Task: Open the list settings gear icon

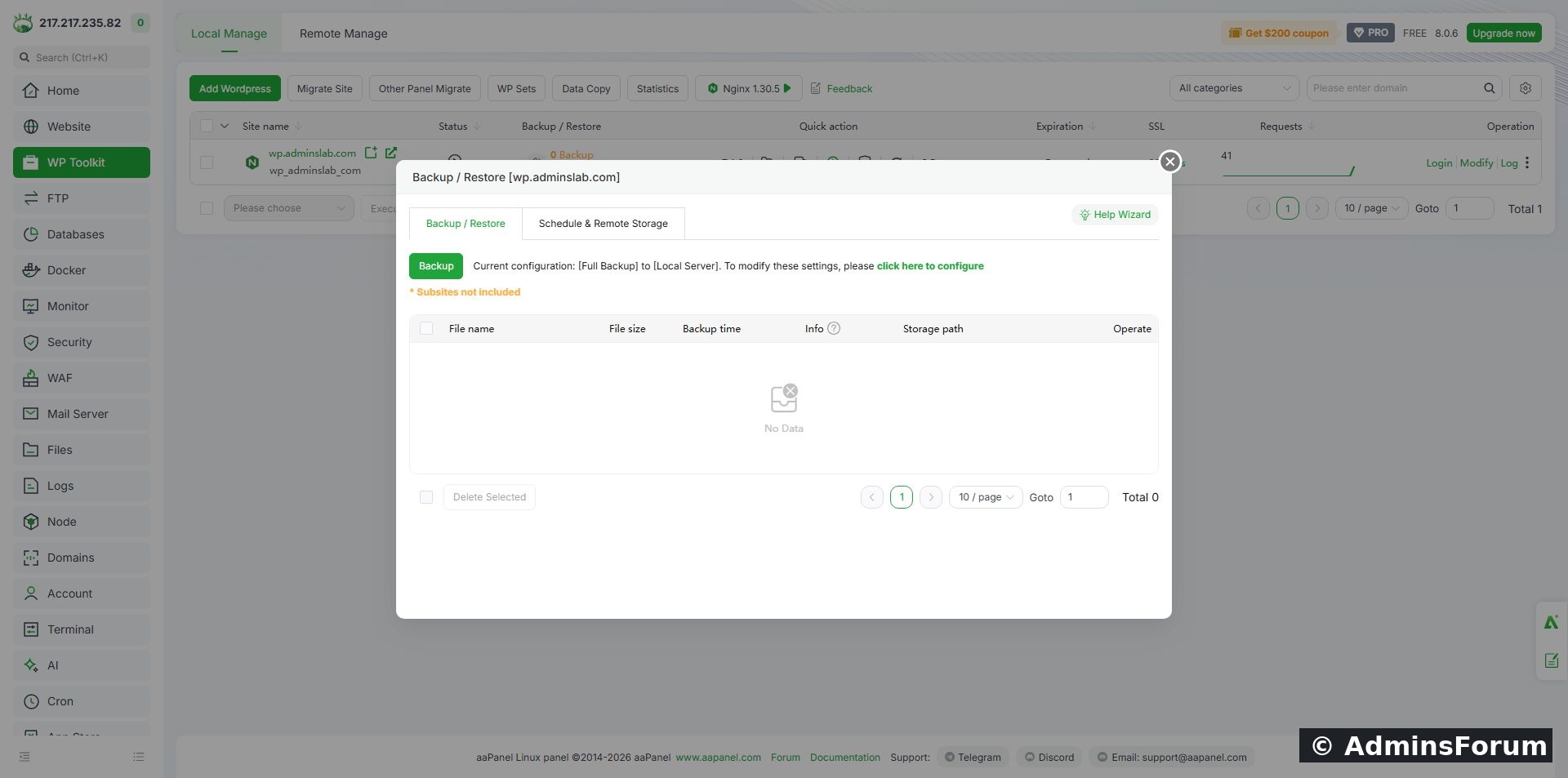Action: point(1525,88)
